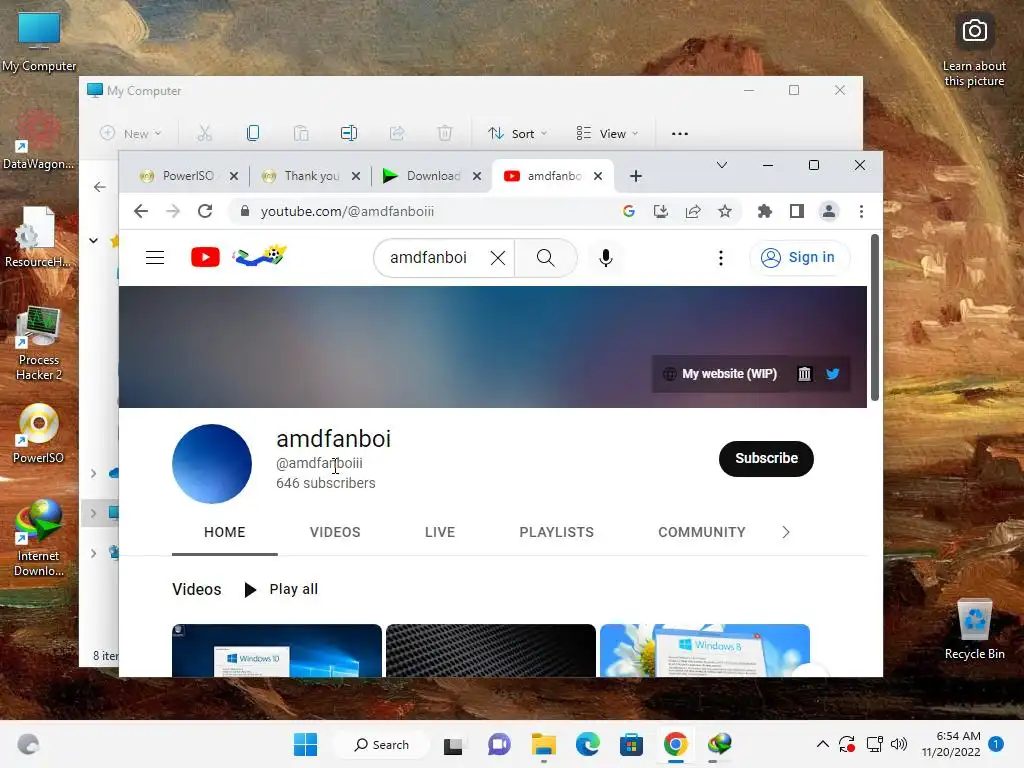The width and height of the screenshot is (1024, 768).
Task: Open the dark carbon-pattern video thumbnail
Action: (x=490, y=650)
